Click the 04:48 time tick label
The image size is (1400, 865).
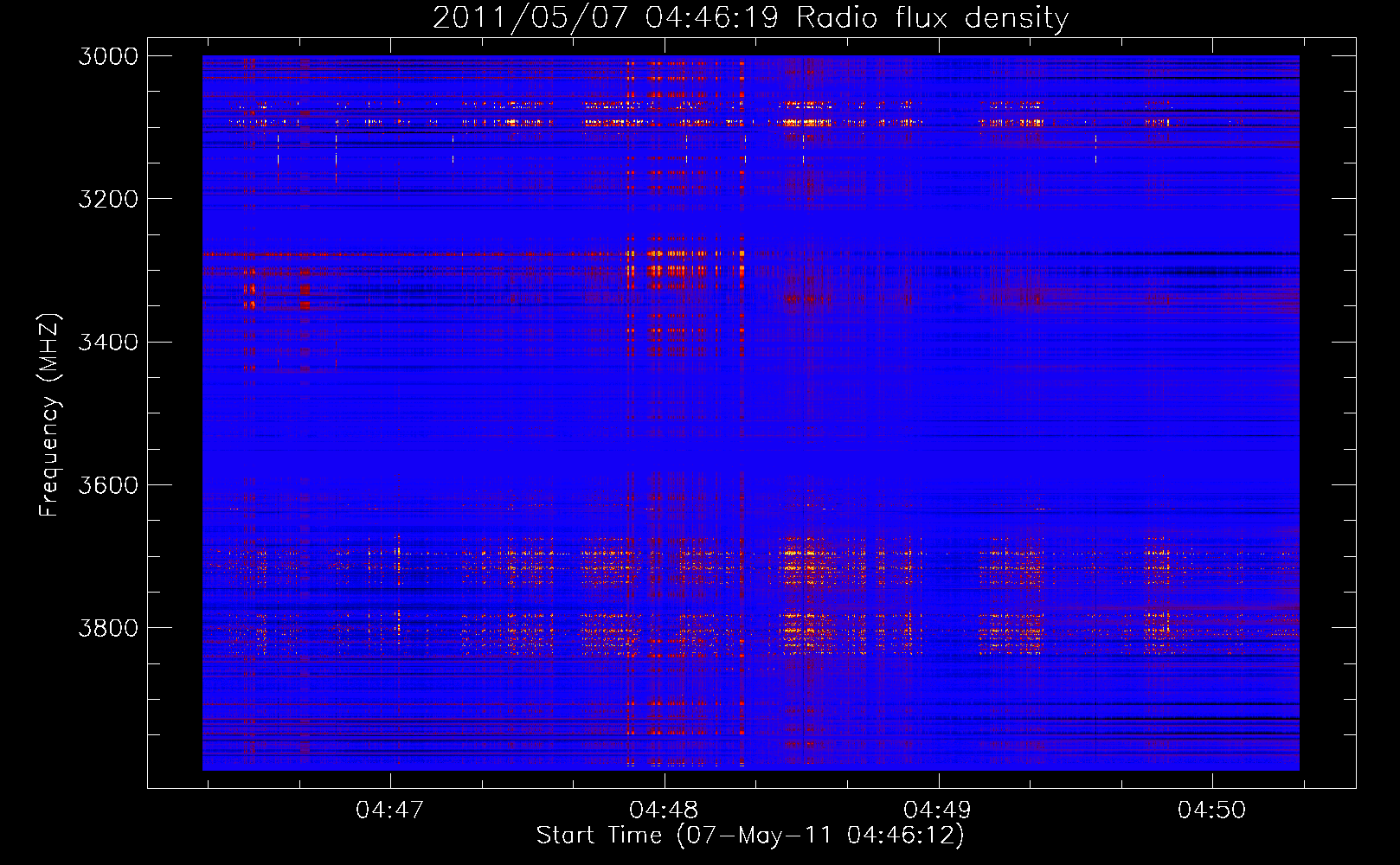(664, 810)
